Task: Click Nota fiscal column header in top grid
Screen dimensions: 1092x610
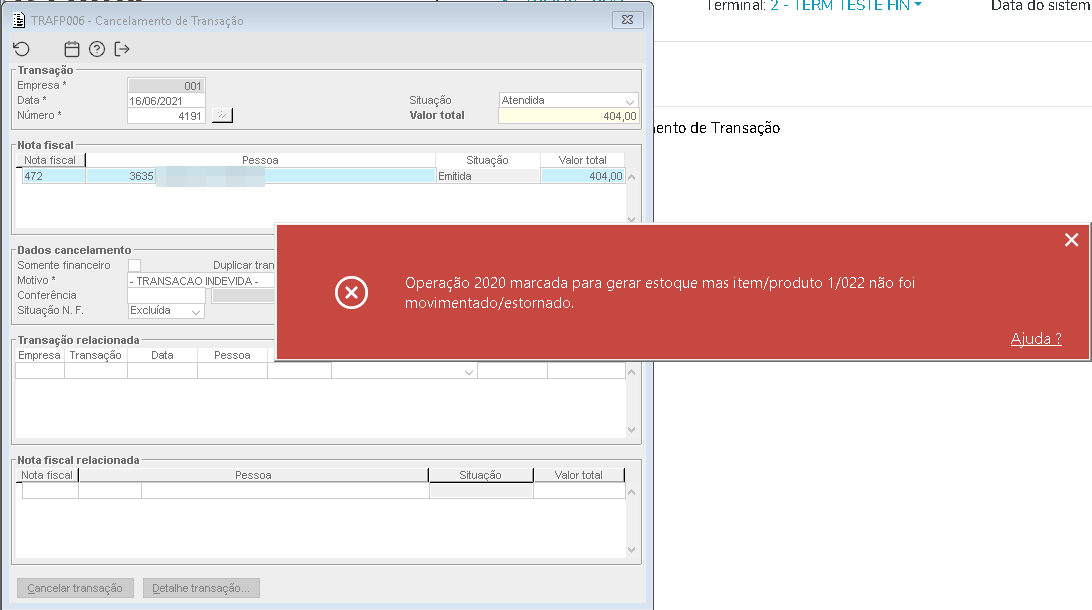Action: point(50,160)
